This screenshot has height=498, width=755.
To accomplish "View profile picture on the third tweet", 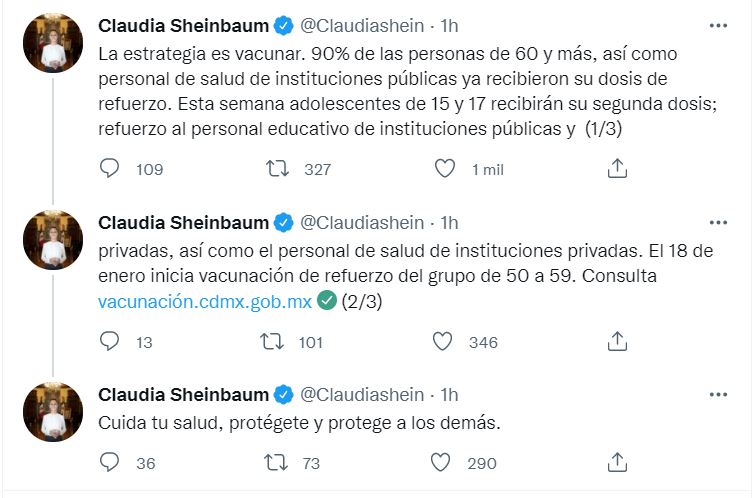I will (x=53, y=412).
